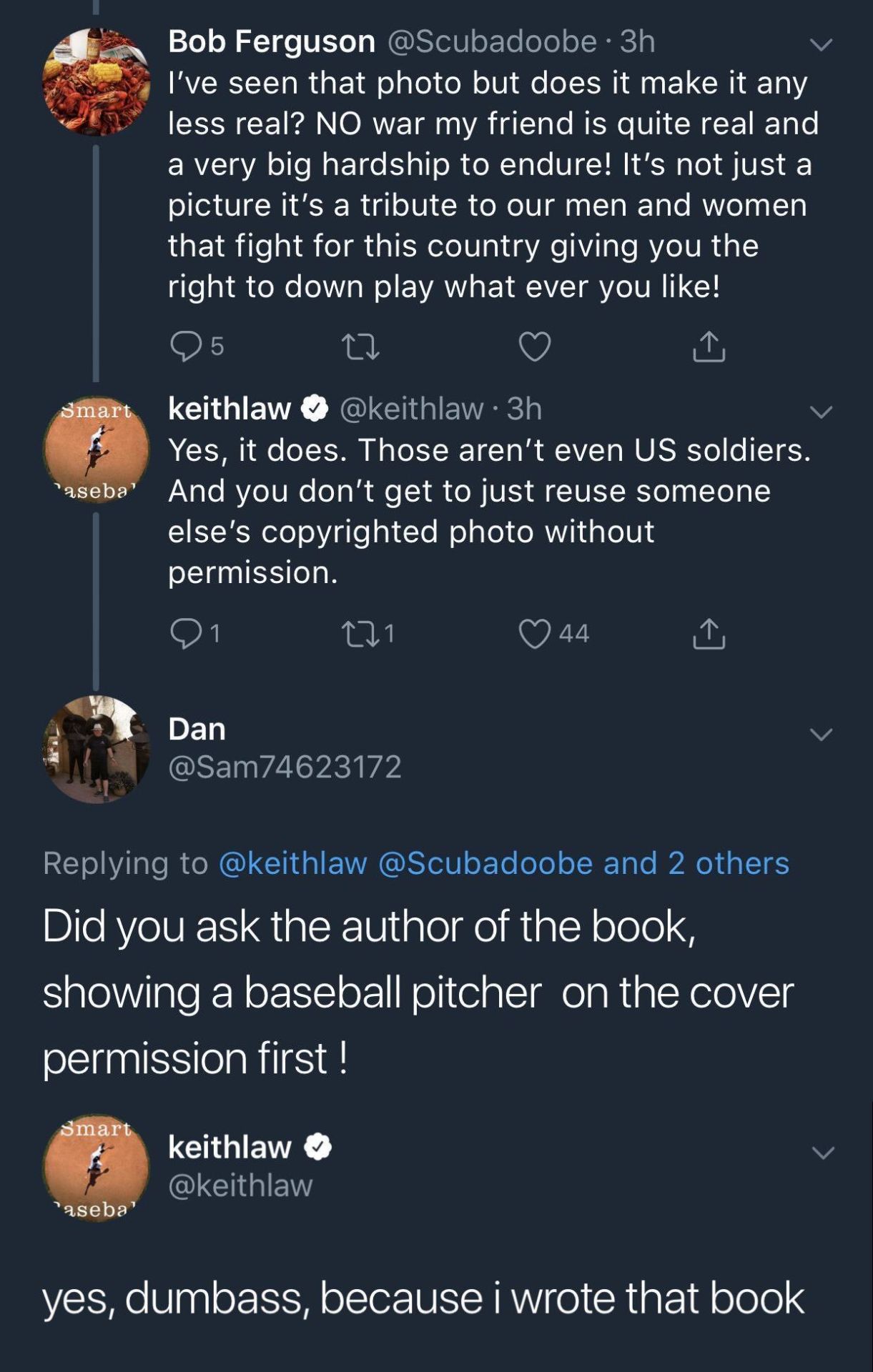Like keithlaw's tweet with 44 likes
Image resolution: width=873 pixels, height=1372 pixels.
click(x=535, y=634)
